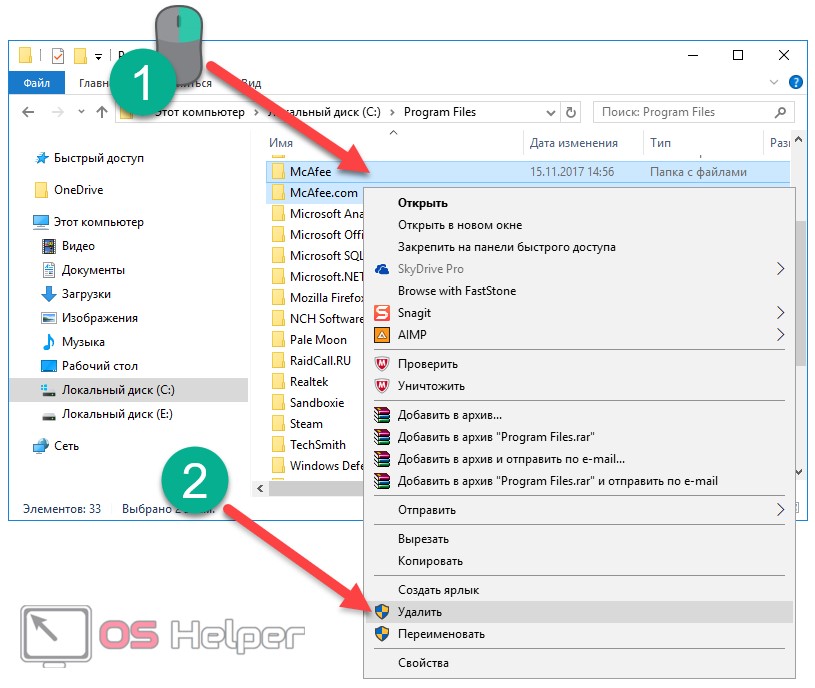Select Локальный диск (E:) in navigation pane
The height and width of the screenshot is (688, 815).
pyautogui.click(x=117, y=414)
